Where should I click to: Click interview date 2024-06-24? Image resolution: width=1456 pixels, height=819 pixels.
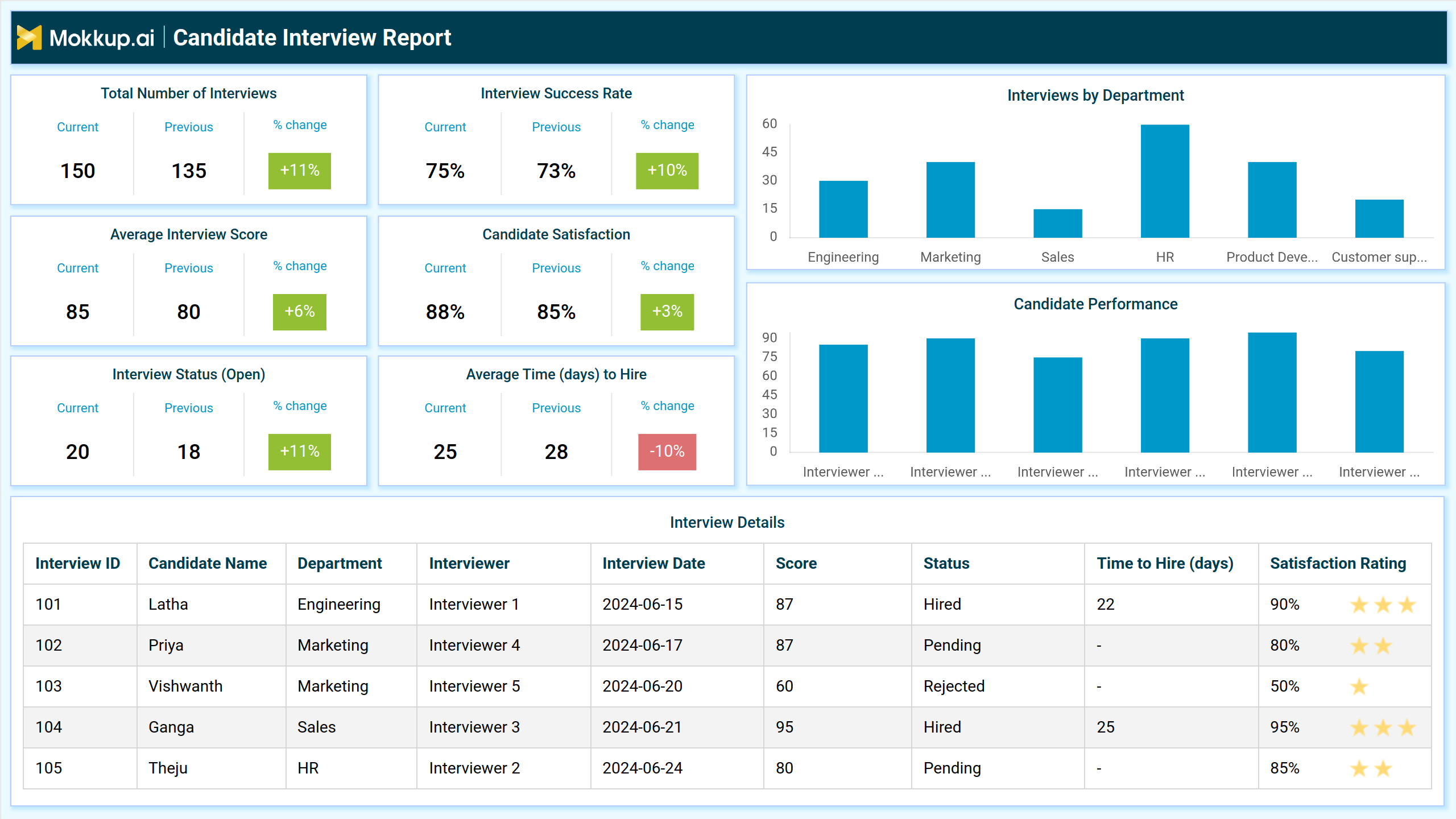[x=642, y=768]
